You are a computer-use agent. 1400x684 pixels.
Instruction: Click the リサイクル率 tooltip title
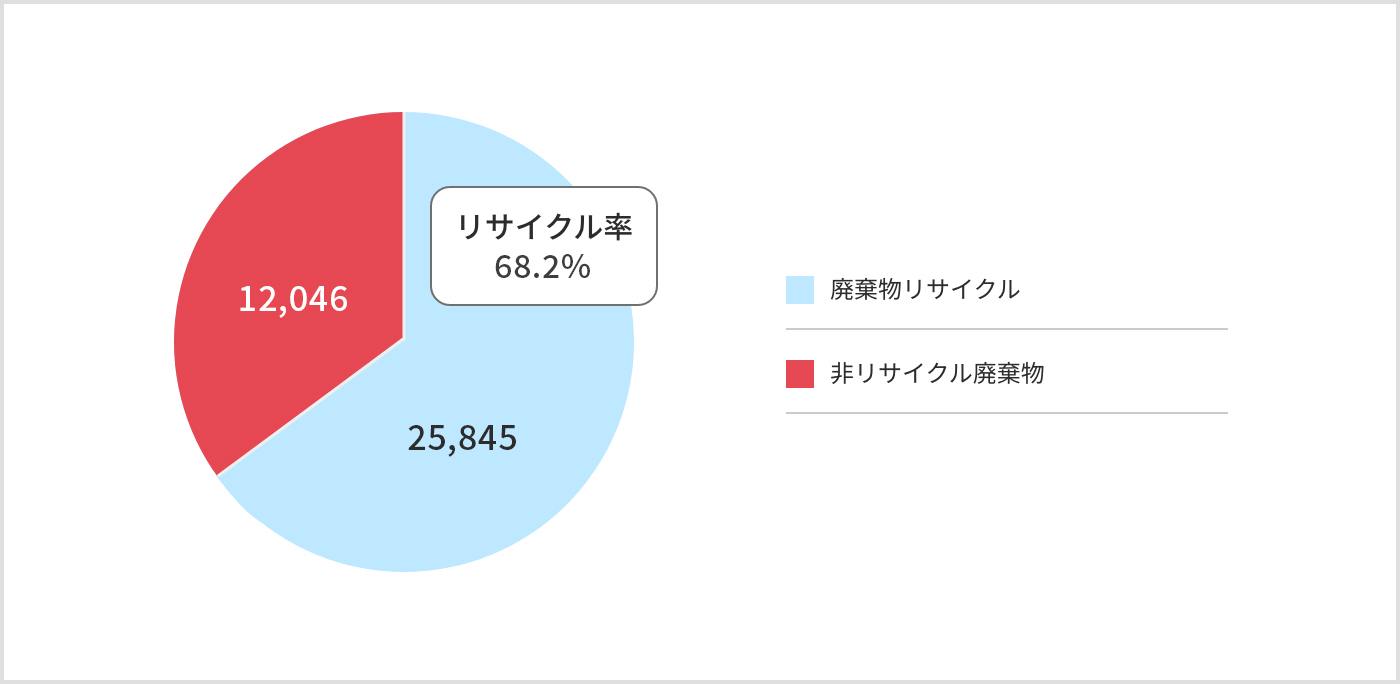click(544, 227)
